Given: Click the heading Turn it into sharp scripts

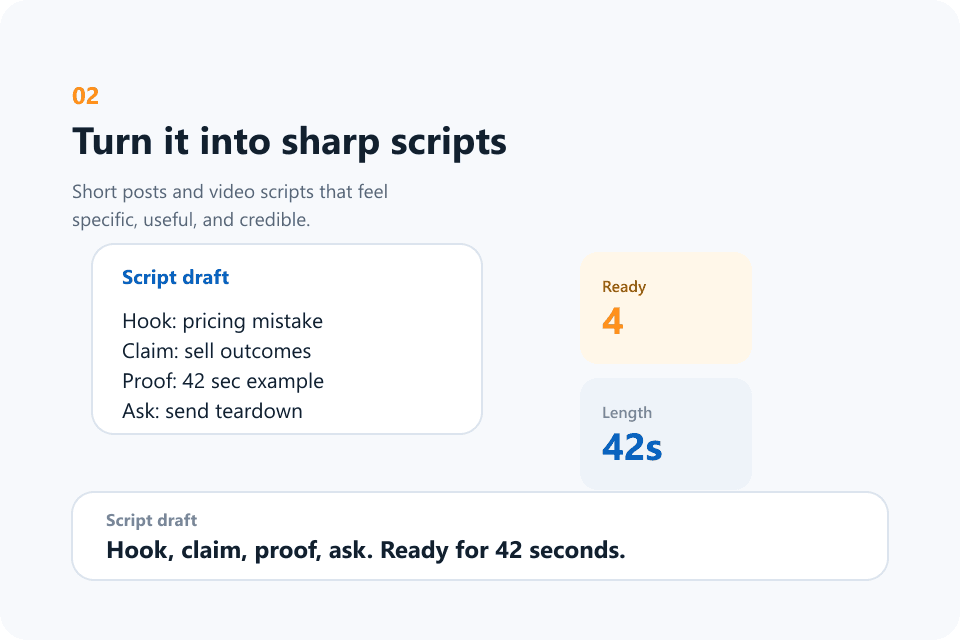Looking at the screenshot, I should tap(290, 142).
